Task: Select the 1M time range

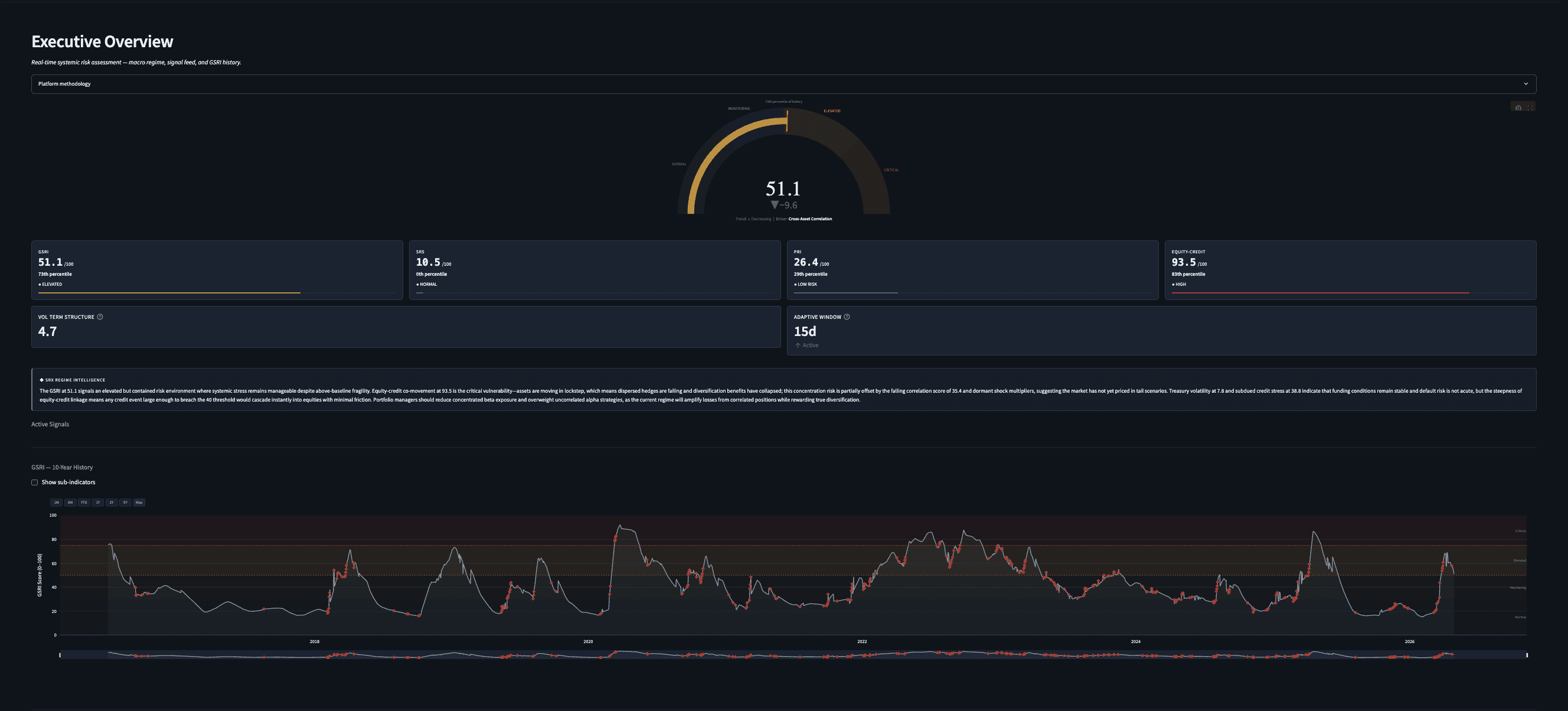Action: [57, 502]
